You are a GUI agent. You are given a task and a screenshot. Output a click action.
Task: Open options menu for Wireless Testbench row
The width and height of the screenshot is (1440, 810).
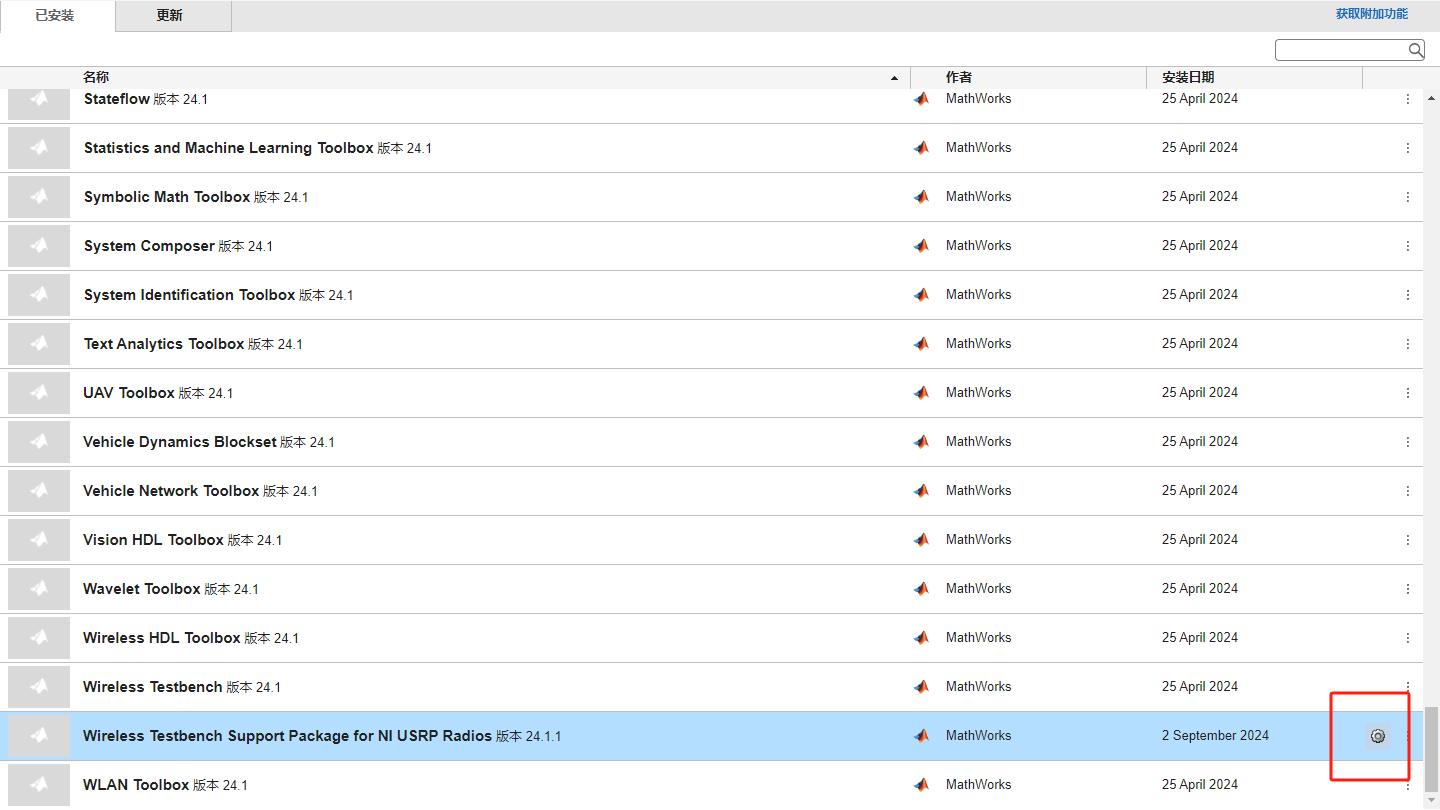pos(1408,687)
